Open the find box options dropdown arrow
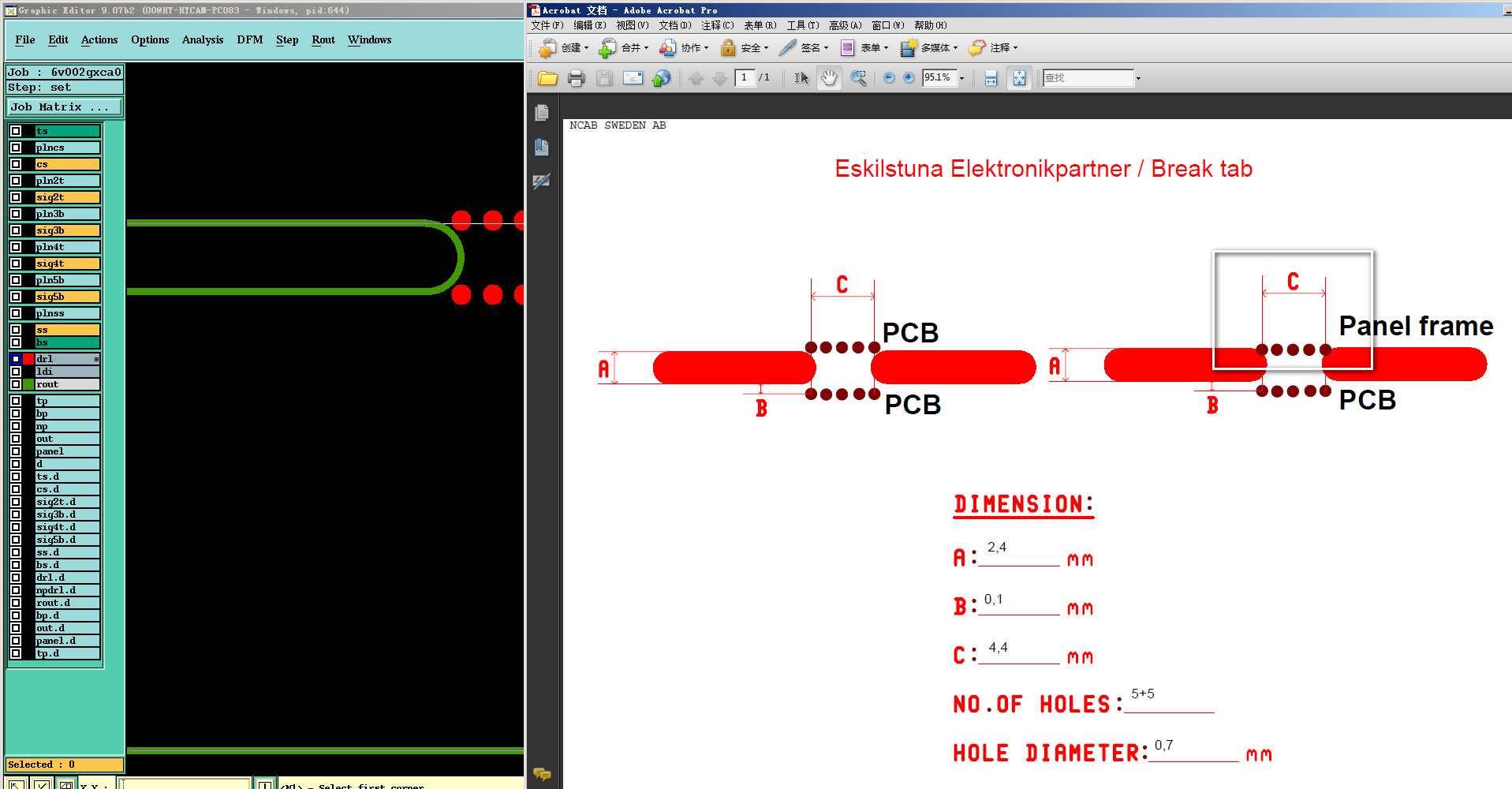 pyautogui.click(x=1138, y=78)
